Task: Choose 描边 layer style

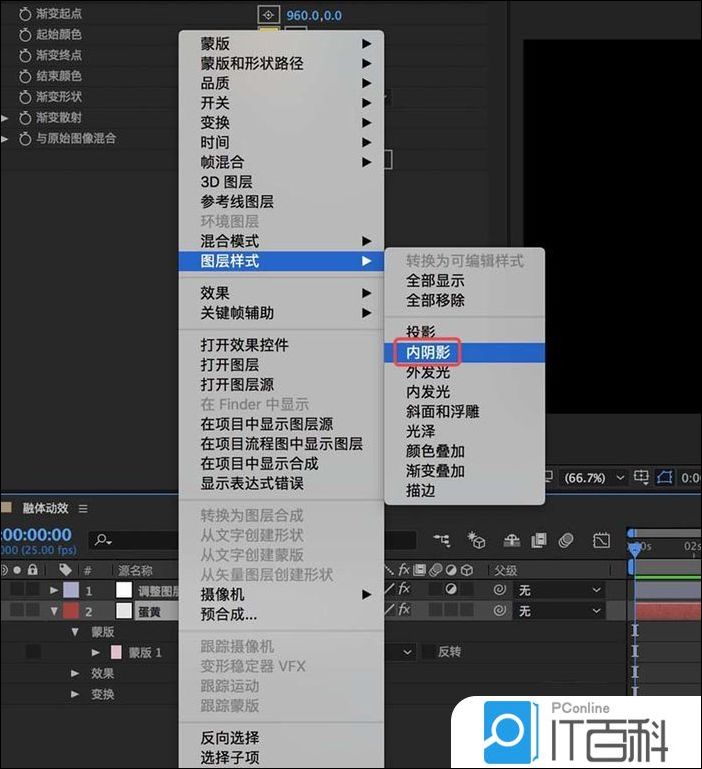Action: tap(464, 490)
